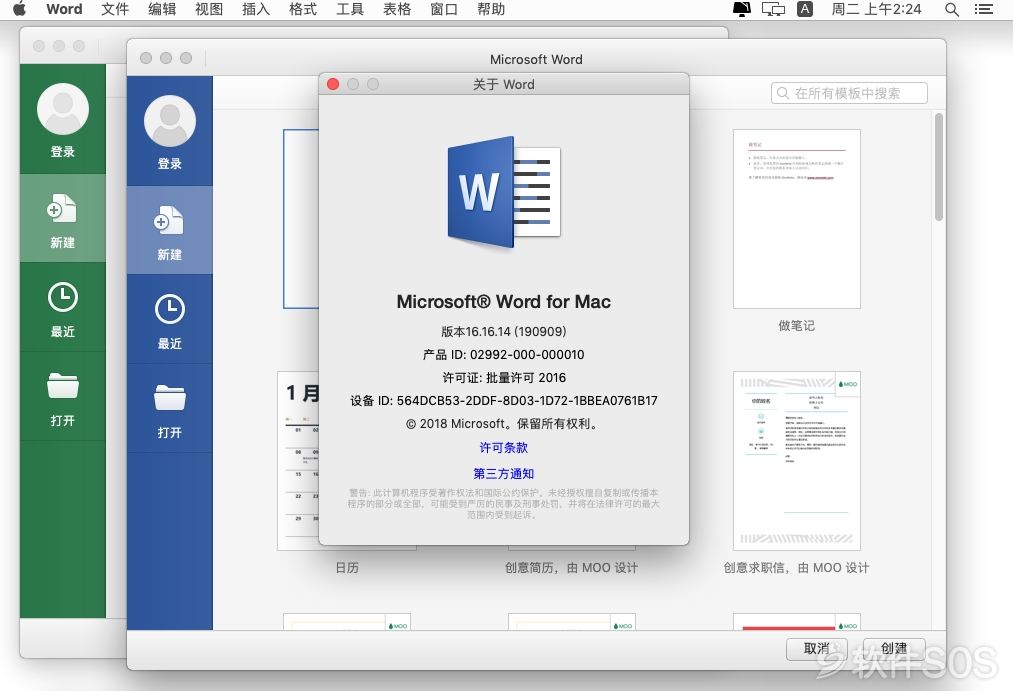1013x691 pixels.
Task: Click the 设备 ID text line
Action: click(x=504, y=400)
